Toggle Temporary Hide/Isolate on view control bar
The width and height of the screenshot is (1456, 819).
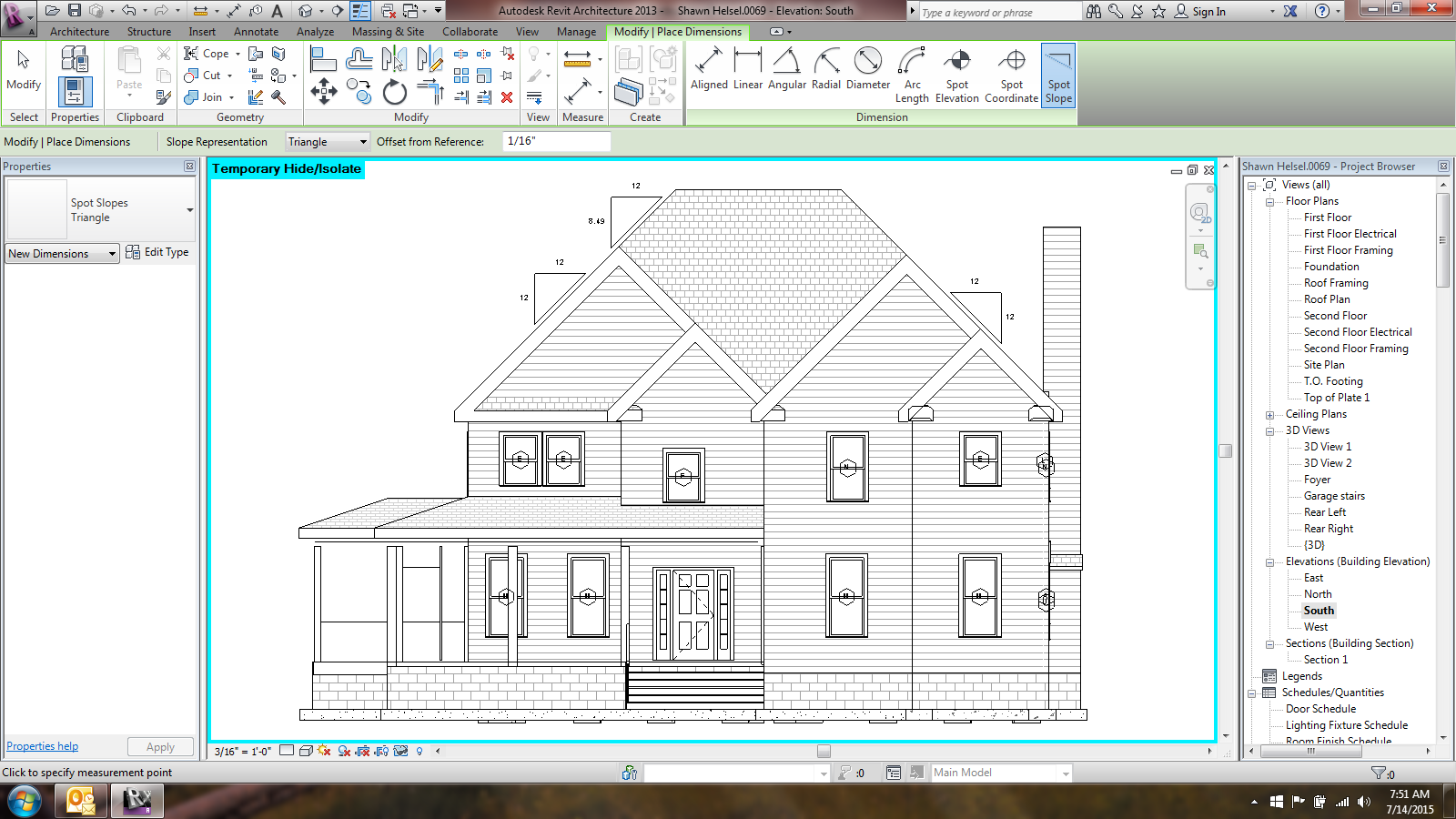click(x=399, y=751)
